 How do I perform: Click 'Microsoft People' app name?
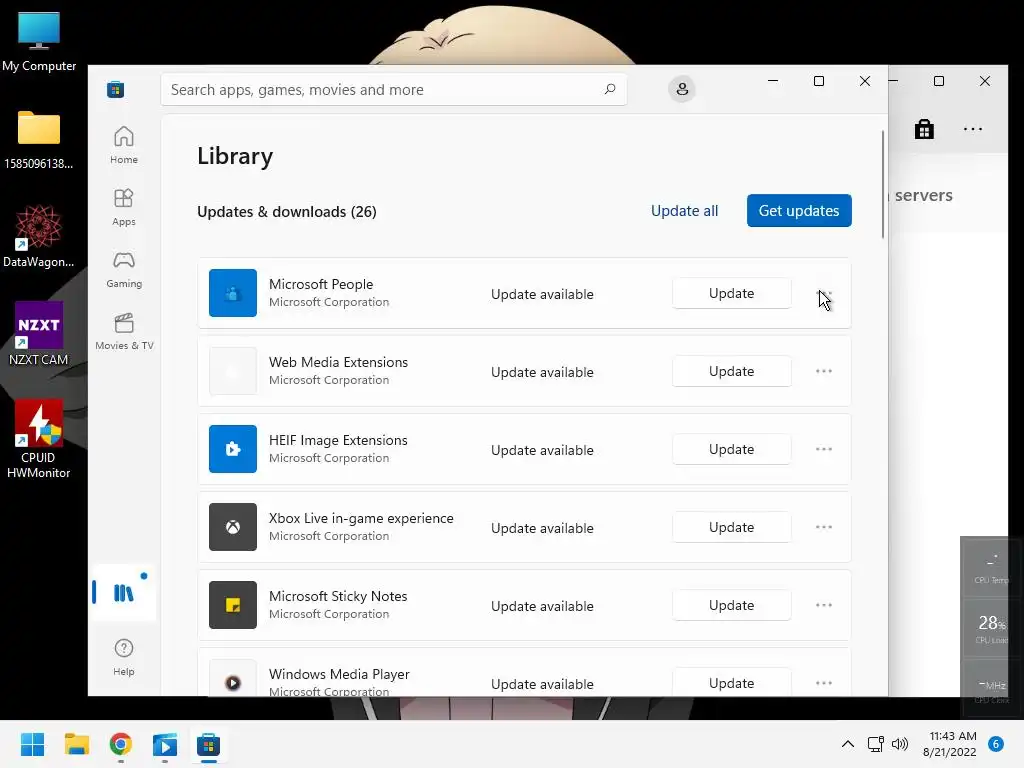click(321, 284)
